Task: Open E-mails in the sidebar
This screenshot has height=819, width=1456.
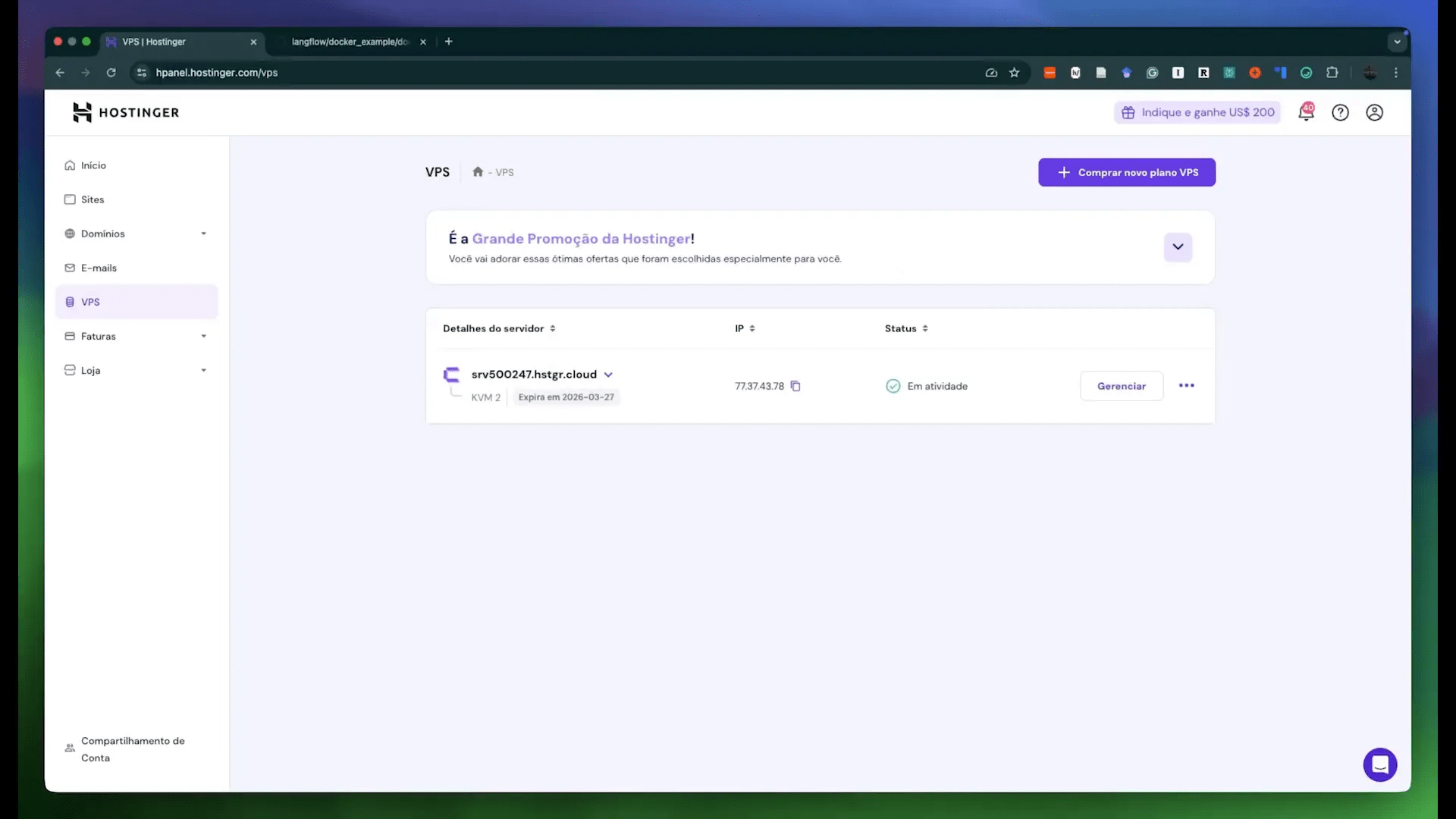Action: point(136,268)
